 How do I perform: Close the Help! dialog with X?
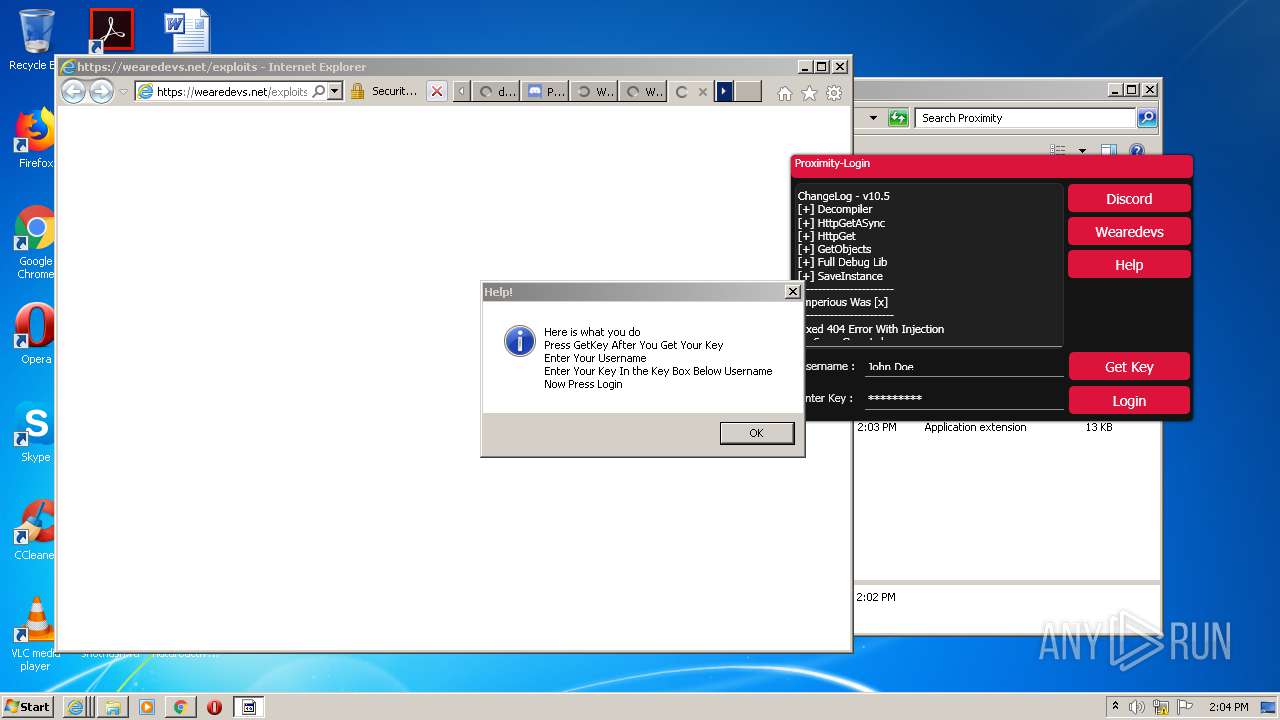pyautogui.click(x=792, y=292)
